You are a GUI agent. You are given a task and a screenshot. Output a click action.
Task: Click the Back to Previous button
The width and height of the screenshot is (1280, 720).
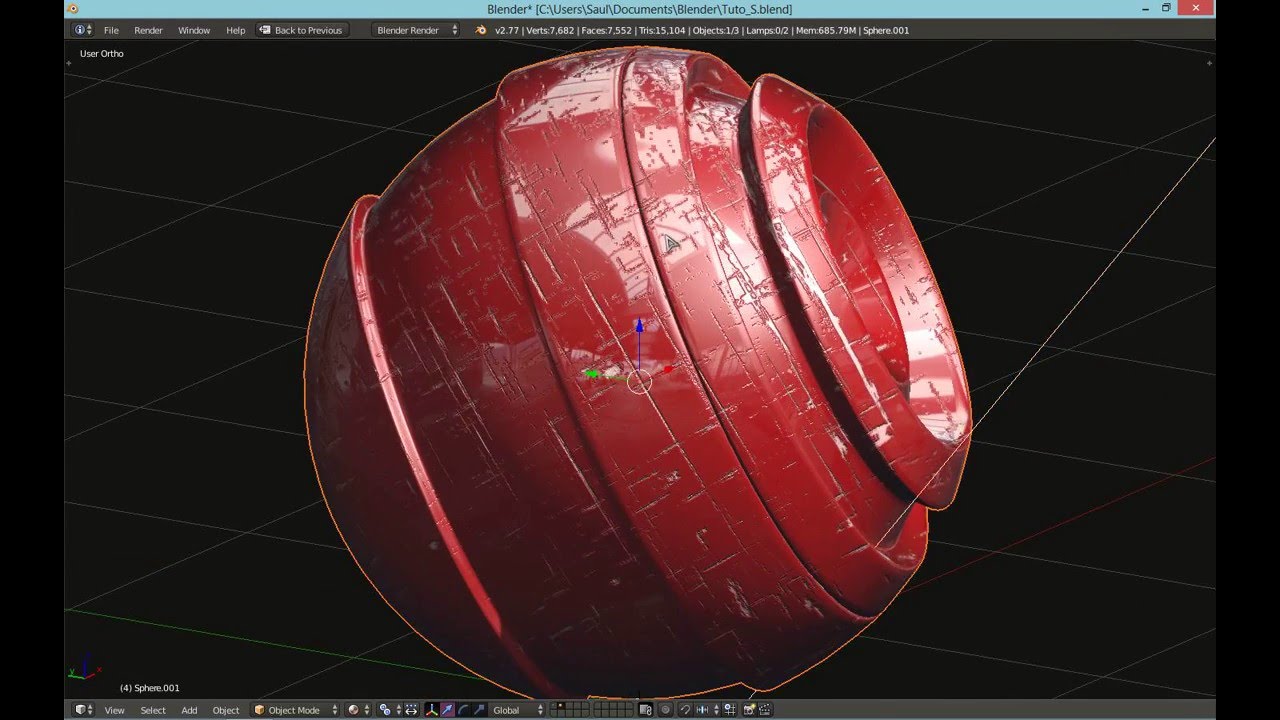coord(301,30)
